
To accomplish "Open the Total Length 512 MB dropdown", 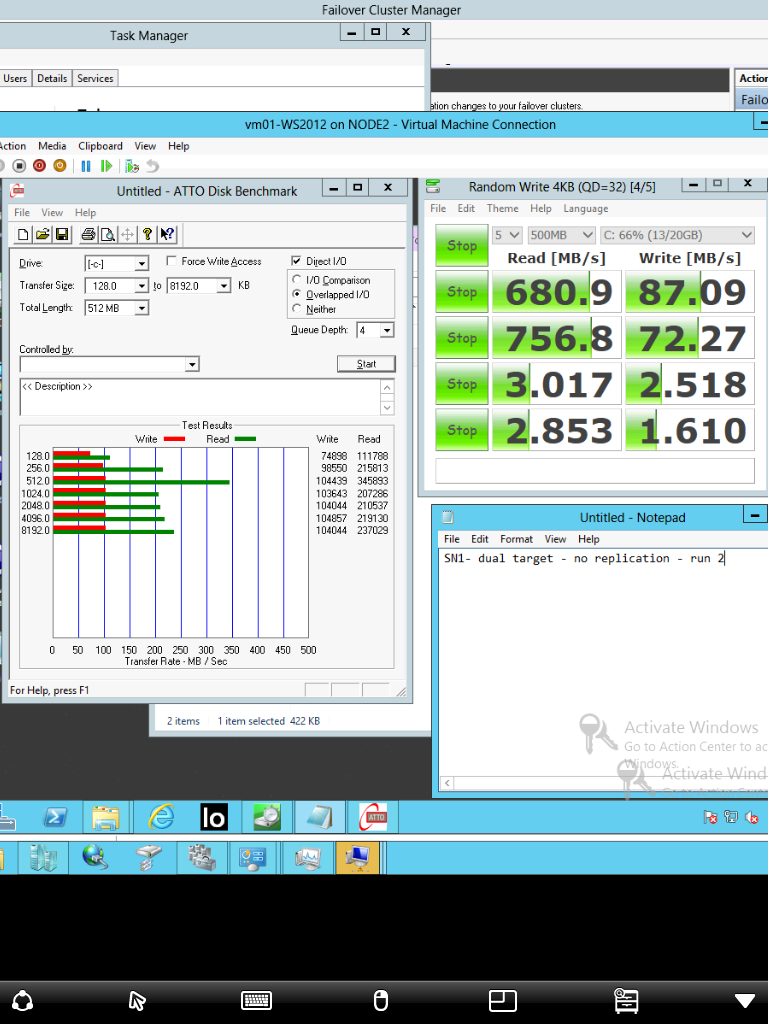I will (x=142, y=308).
